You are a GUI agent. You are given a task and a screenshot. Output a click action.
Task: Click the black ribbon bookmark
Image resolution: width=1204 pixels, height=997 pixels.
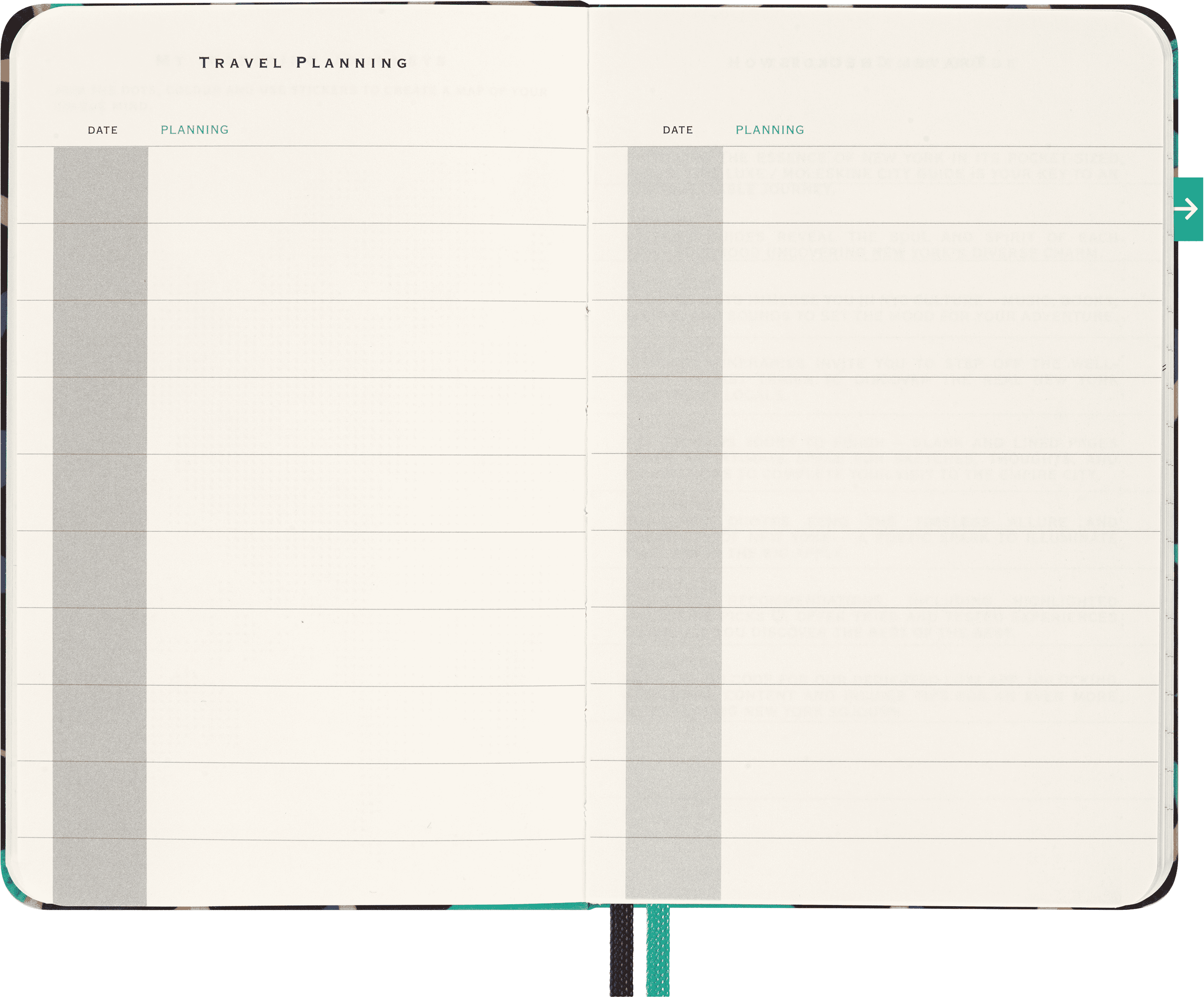[622, 950]
